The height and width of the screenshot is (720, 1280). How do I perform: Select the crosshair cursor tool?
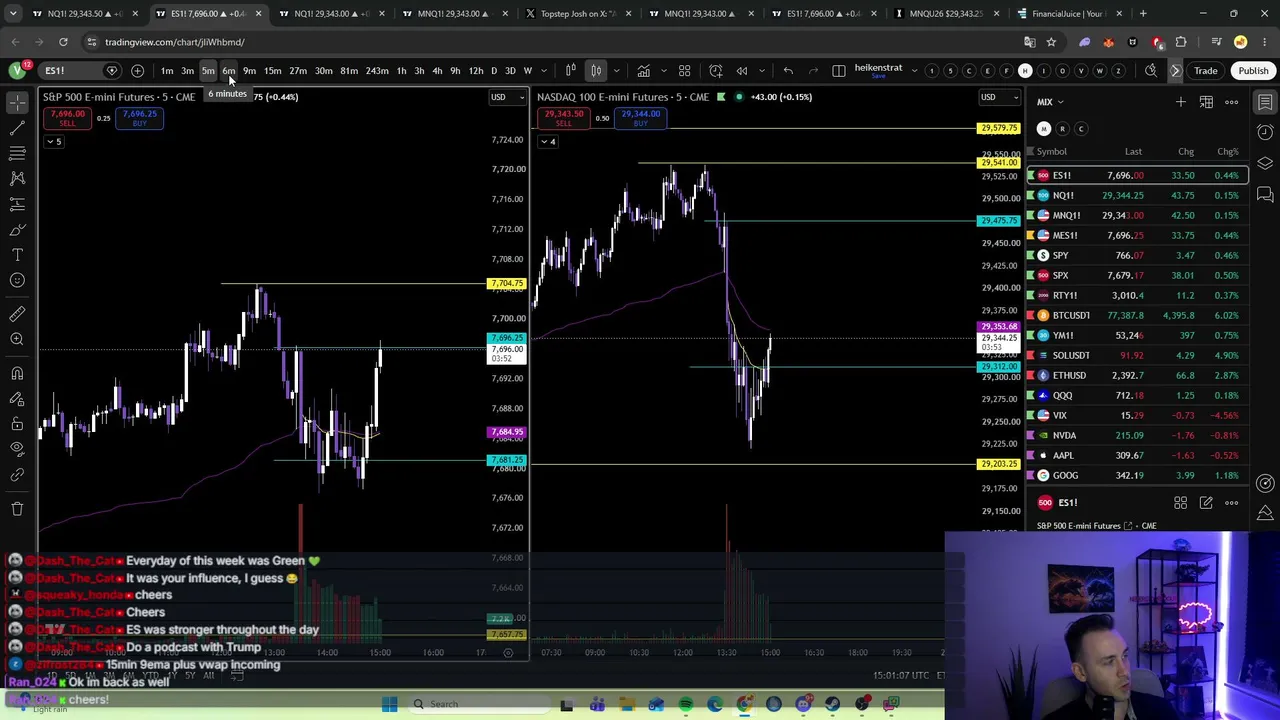point(17,103)
